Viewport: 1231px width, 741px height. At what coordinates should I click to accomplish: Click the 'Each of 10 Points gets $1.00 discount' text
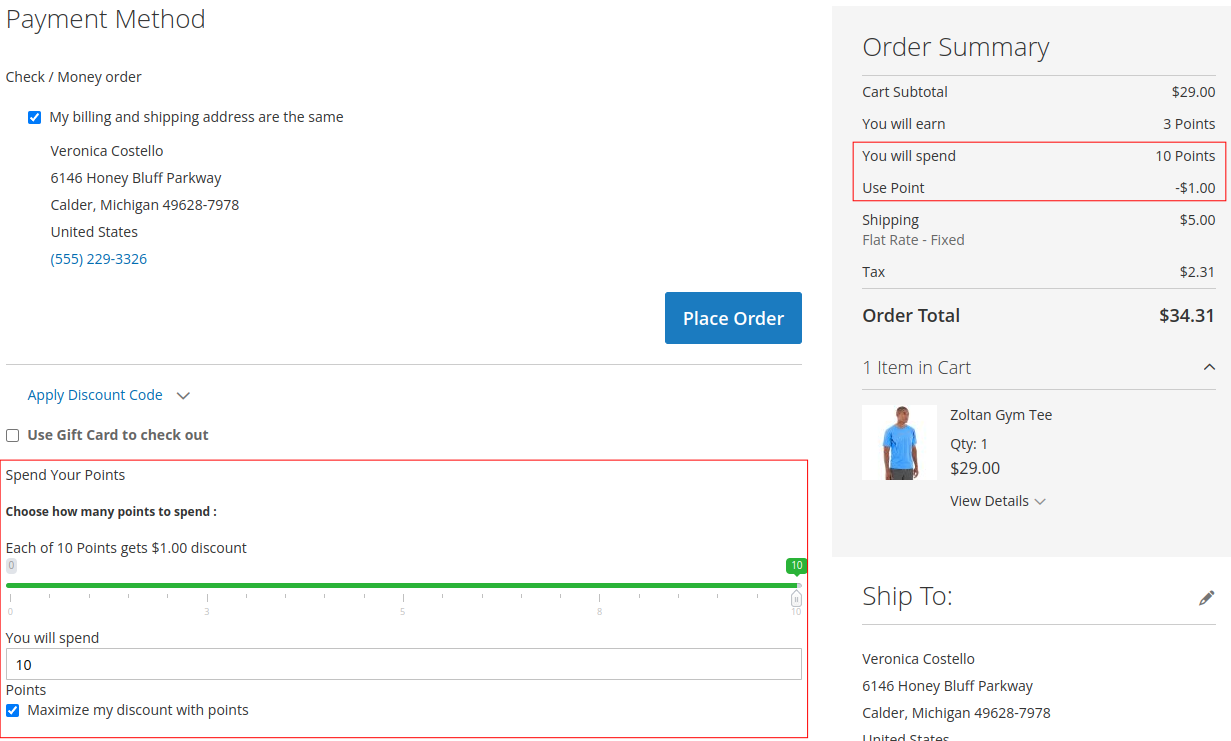tap(126, 548)
